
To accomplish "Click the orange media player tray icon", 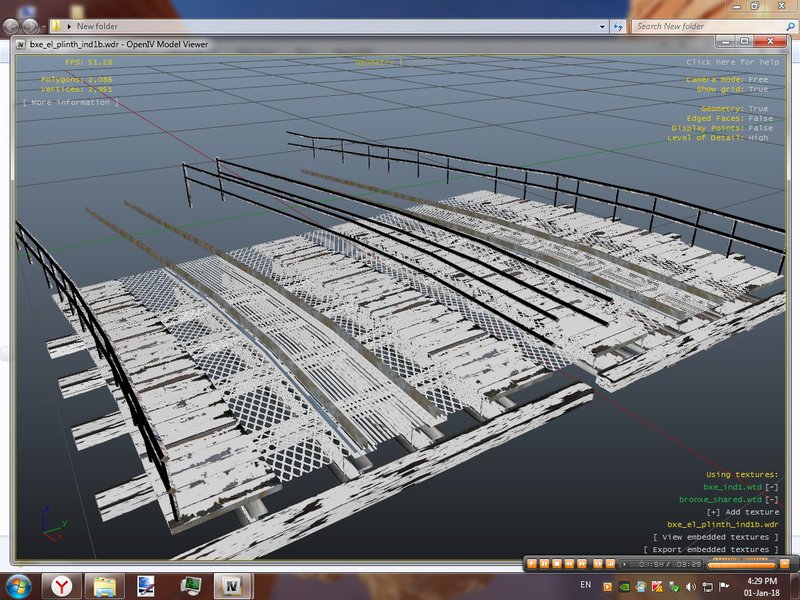I will point(607,587).
